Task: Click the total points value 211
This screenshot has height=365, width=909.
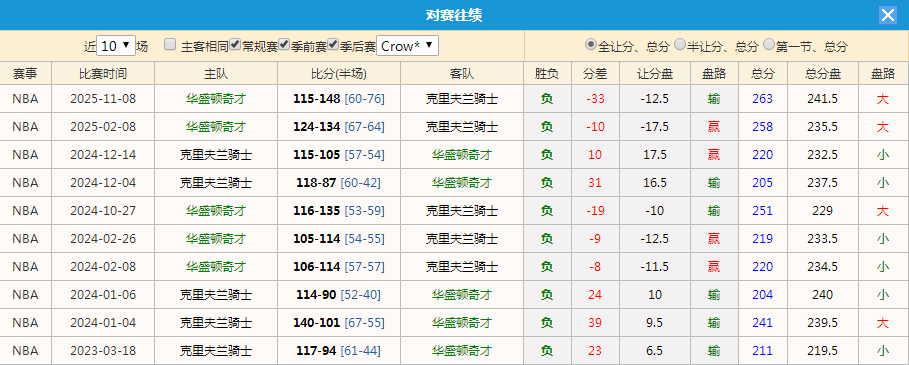Action: coord(762,351)
